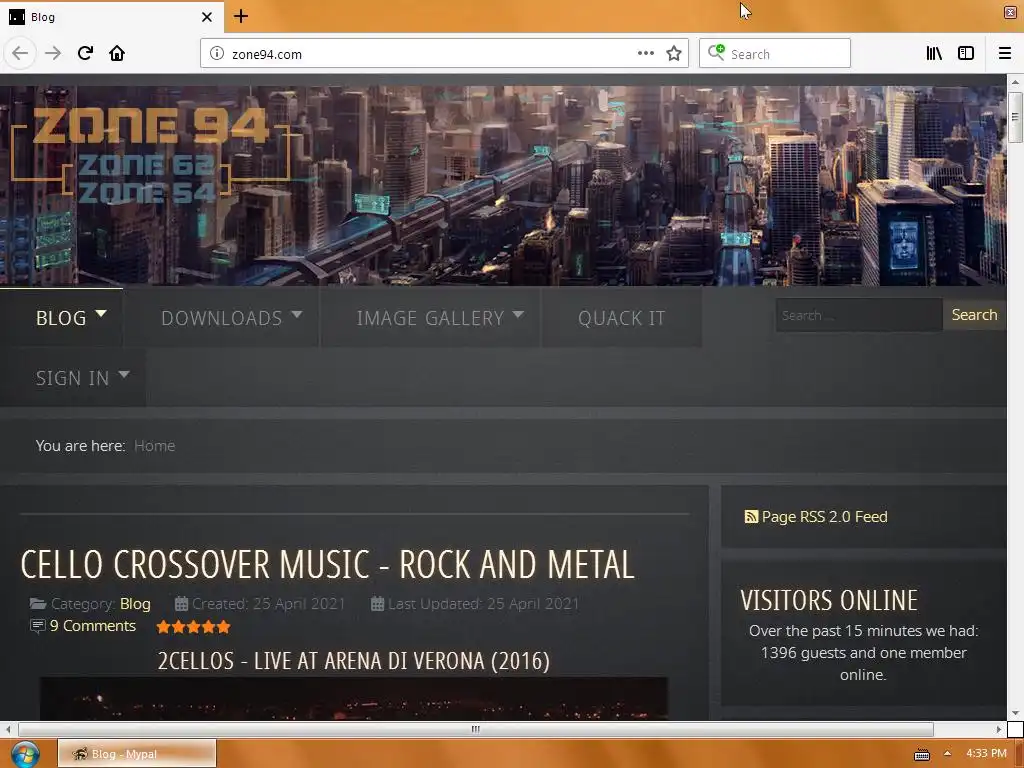Open the browser hamburger menu
This screenshot has height=768, width=1024.
pyautogui.click(x=1005, y=54)
